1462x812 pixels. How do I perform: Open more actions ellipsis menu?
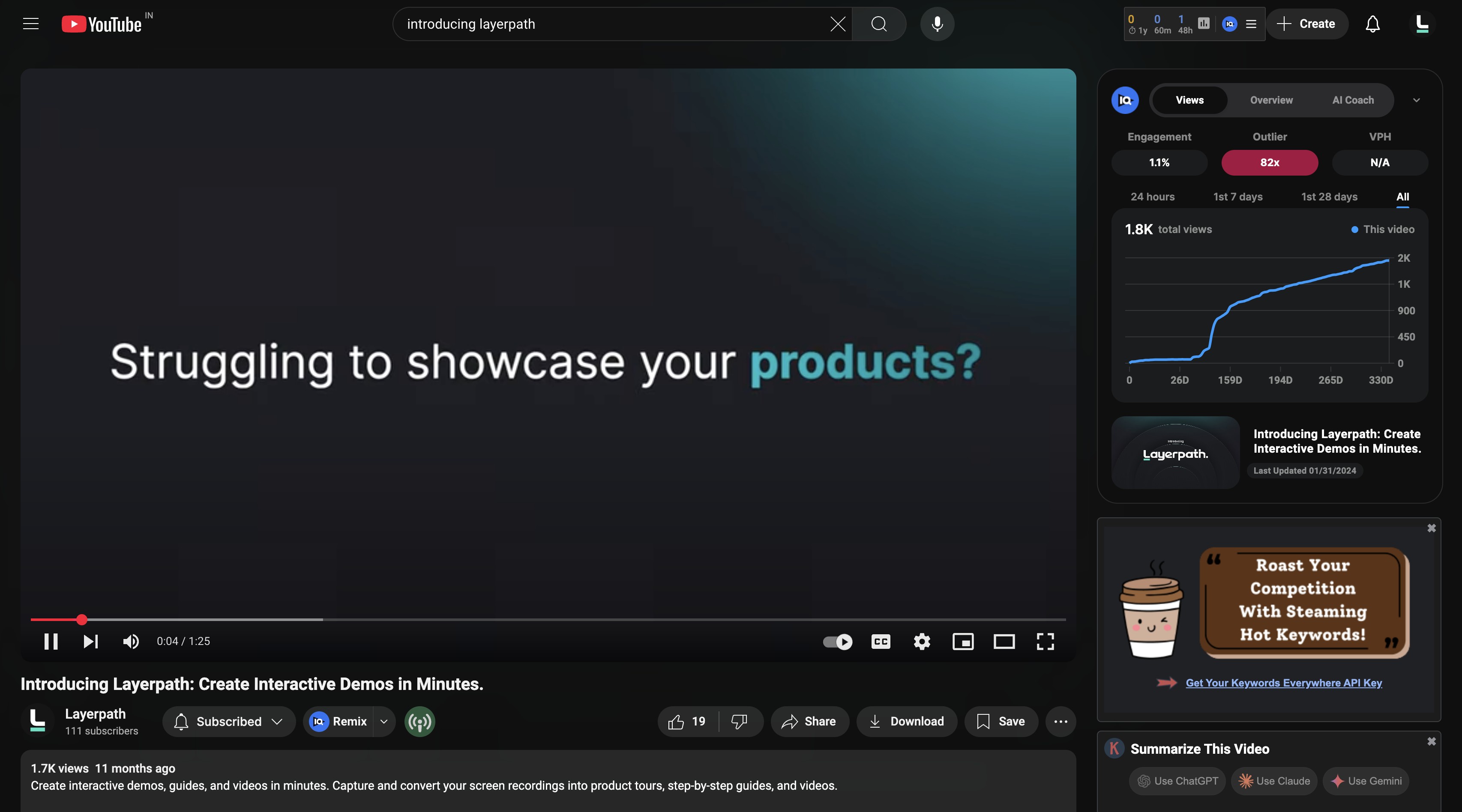(1060, 721)
